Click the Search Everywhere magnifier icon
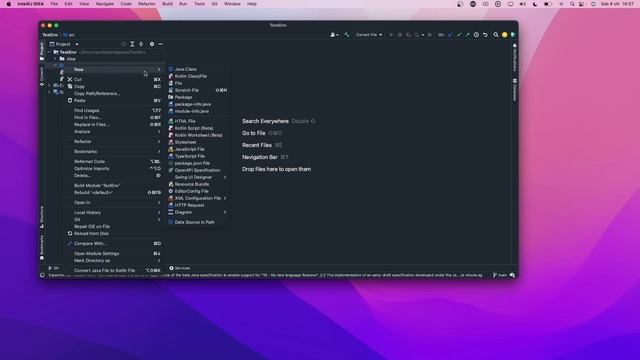Image resolution: width=640 pixels, height=360 pixels. [x=496, y=35]
